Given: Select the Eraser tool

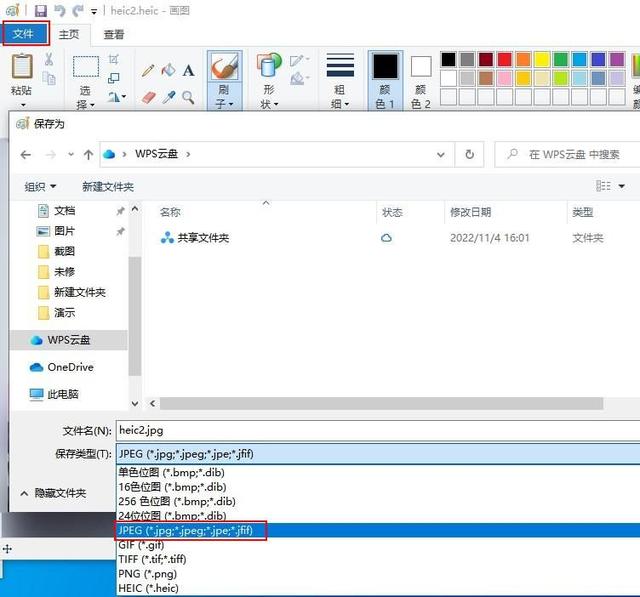Looking at the screenshot, I should pyautogui.click(x=149, y=98).
